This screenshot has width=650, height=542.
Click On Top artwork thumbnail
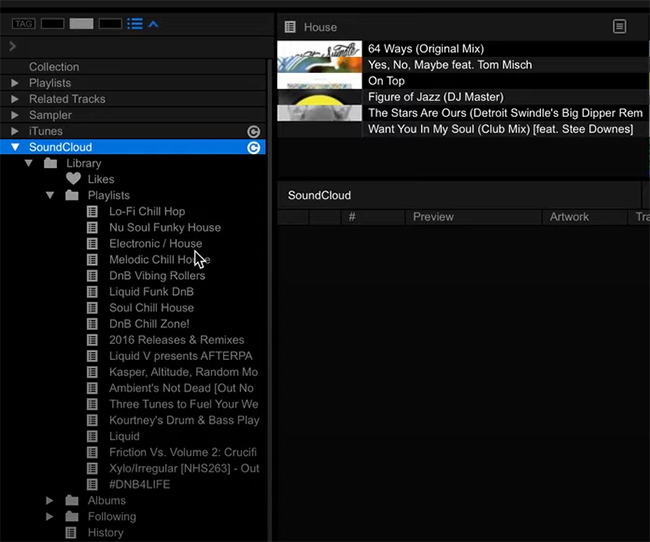(x=320, y=81)
